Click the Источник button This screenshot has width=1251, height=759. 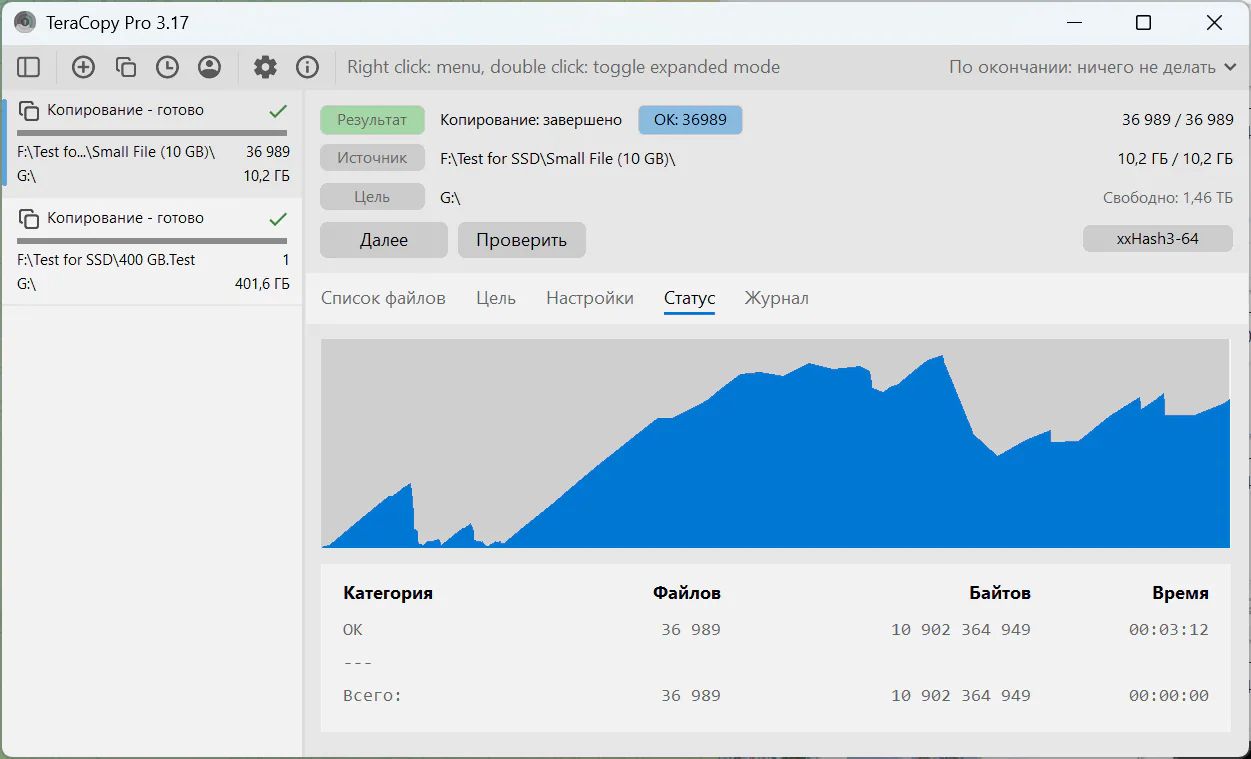pyautogui.click(x=372, y=158)
